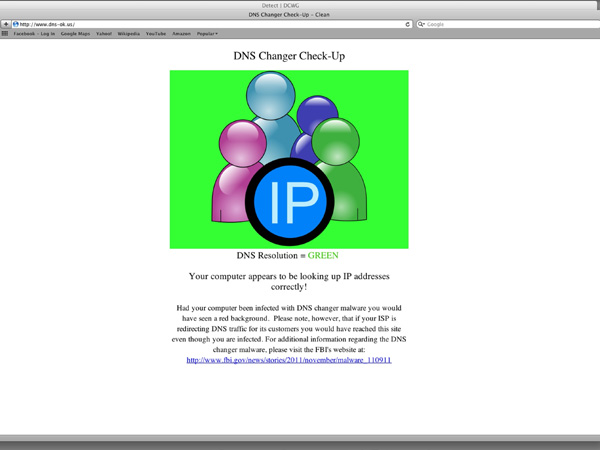Expand the Popular bookmarks dropdown
Image resolution: width=600 pixels, height=450 pixels.
(x=208, y=33)
